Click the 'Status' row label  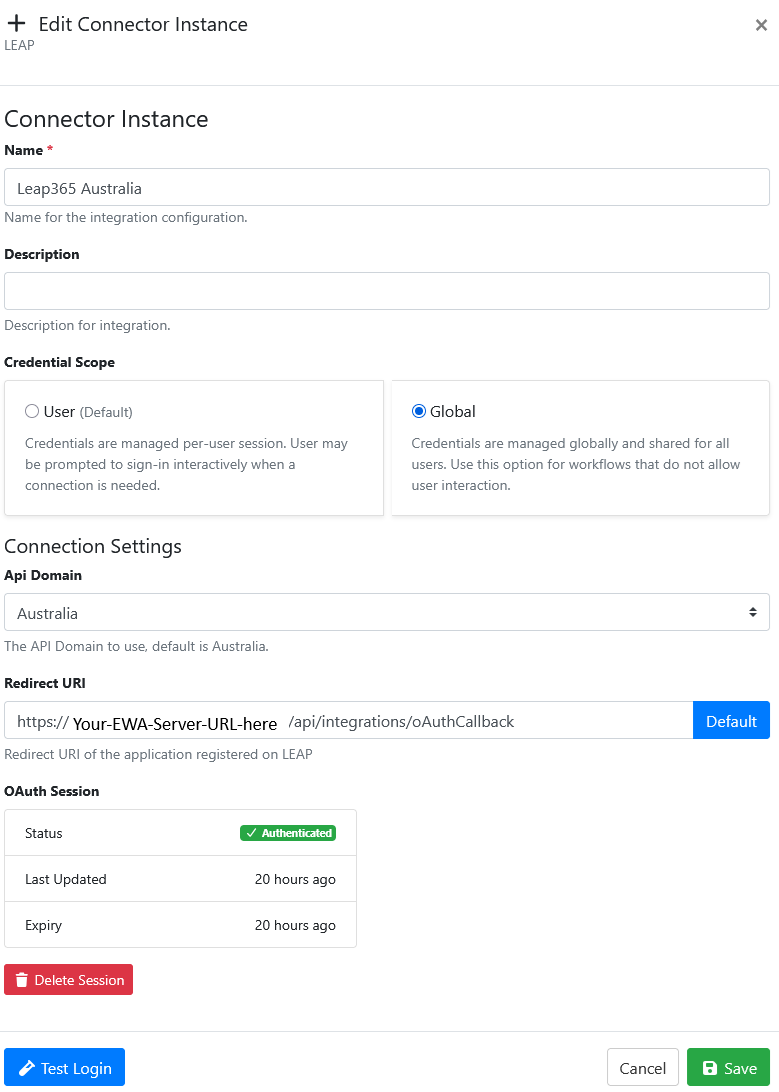(x=43, y=833)
